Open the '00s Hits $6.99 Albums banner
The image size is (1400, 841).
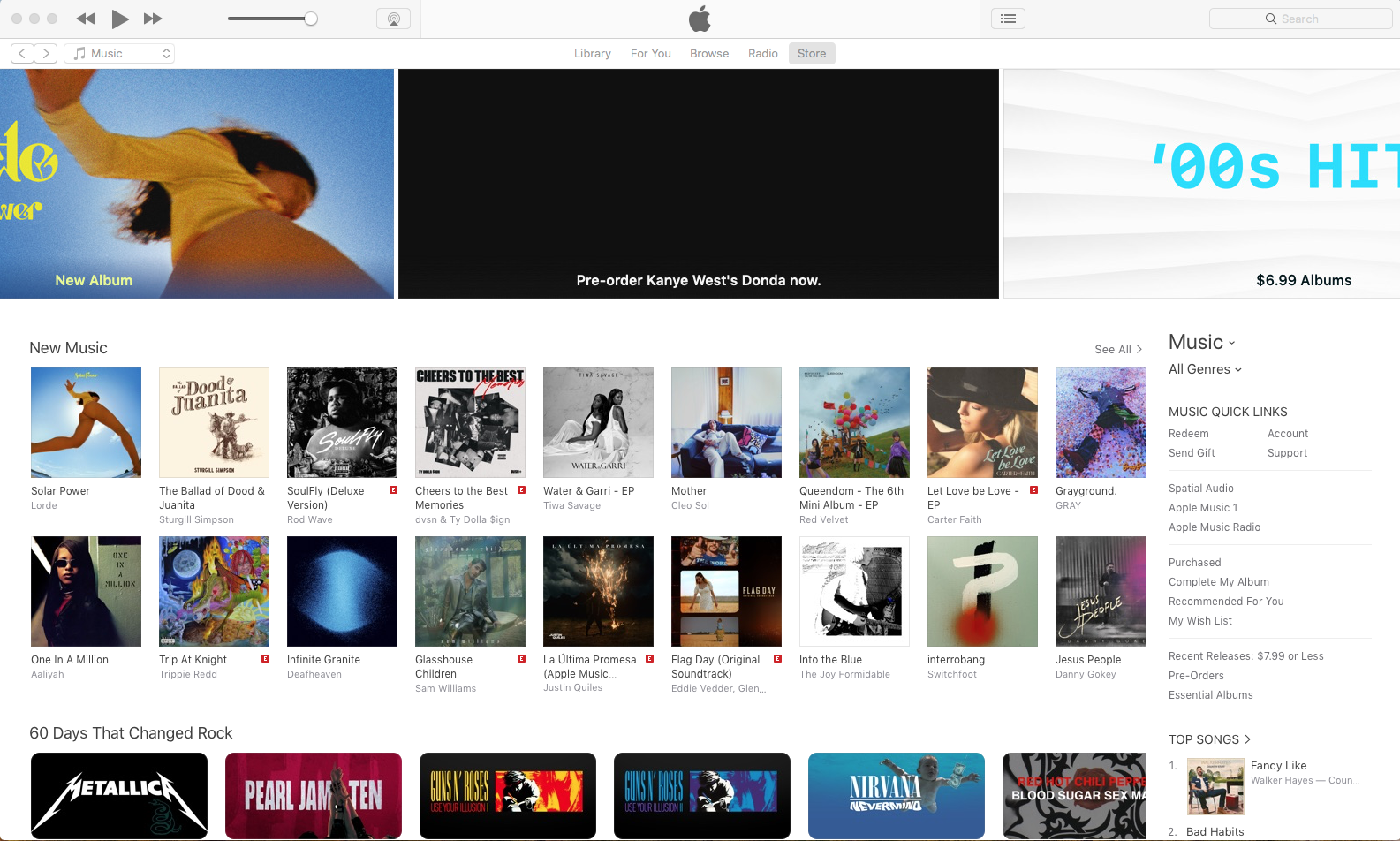coord(1202,184)
